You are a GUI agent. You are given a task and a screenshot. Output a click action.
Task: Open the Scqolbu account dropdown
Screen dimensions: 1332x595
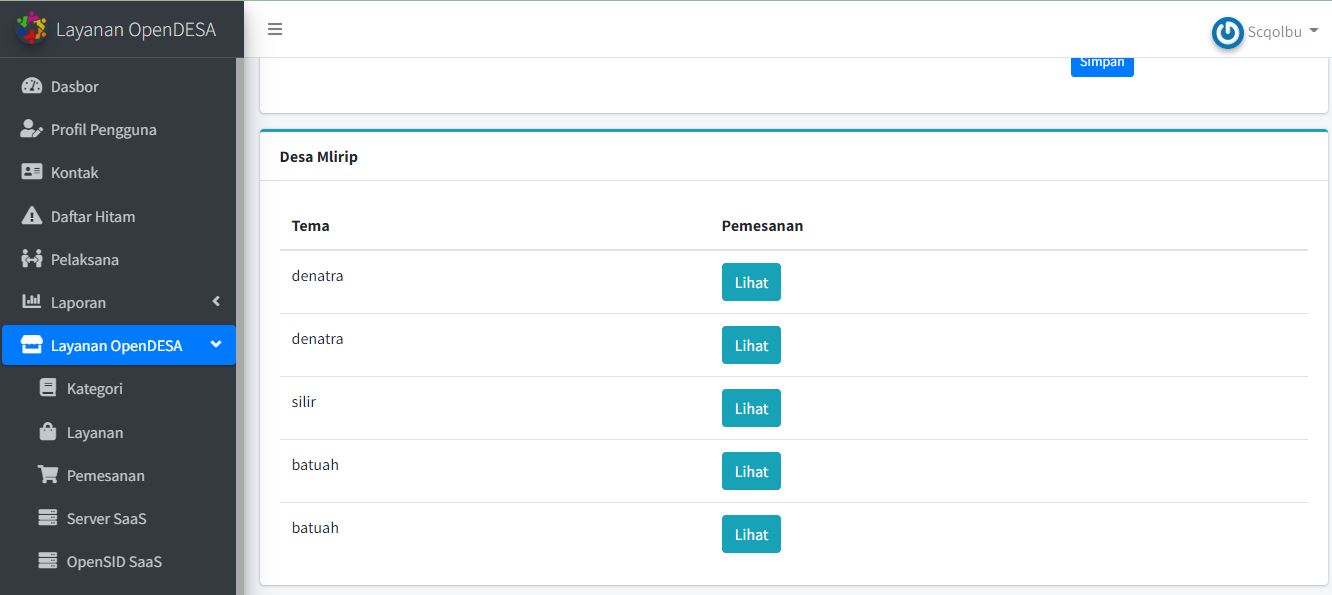[x=1266, y=31]
